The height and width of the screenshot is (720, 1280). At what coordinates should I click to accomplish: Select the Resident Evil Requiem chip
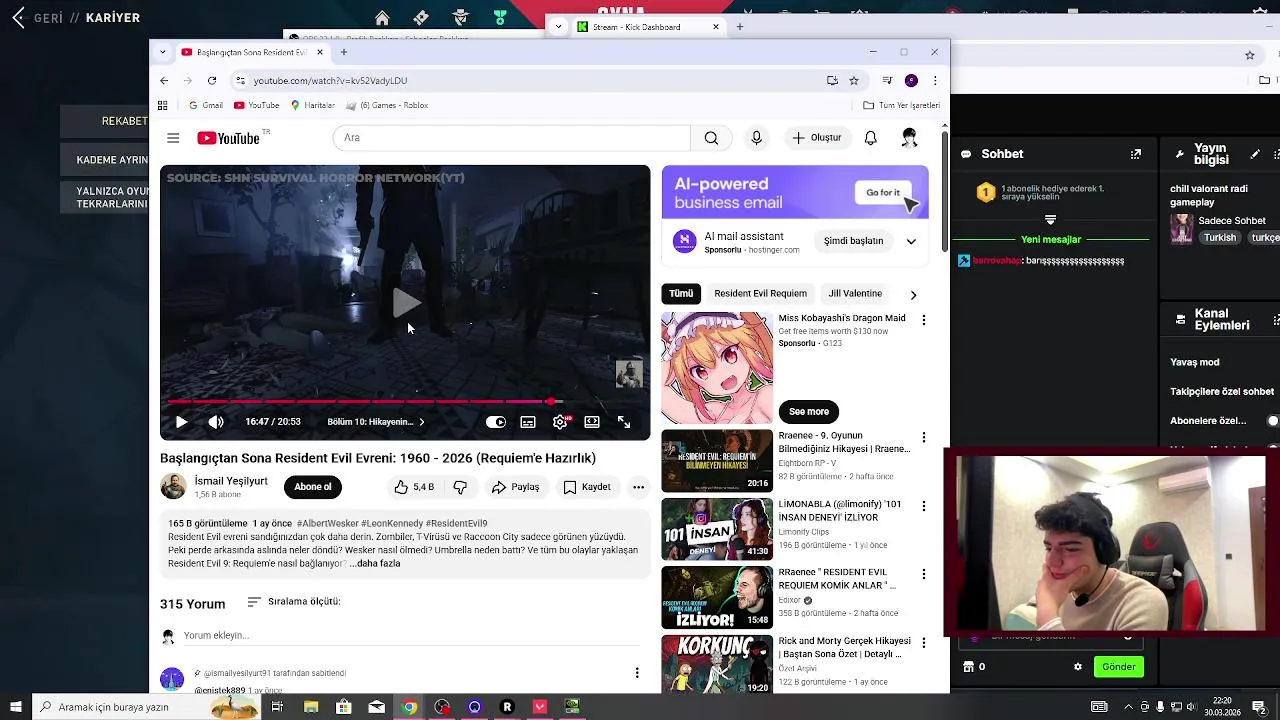[x=760, y=294]
